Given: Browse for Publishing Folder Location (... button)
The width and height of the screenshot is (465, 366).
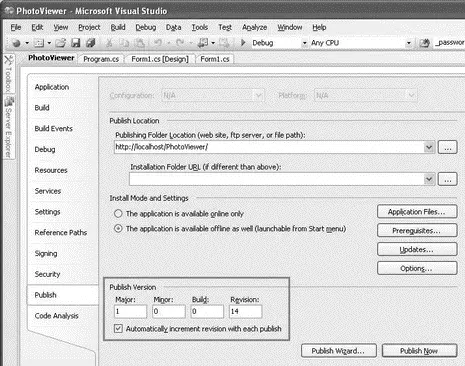Looking at the screenshot, I should [x=447, y=147].
